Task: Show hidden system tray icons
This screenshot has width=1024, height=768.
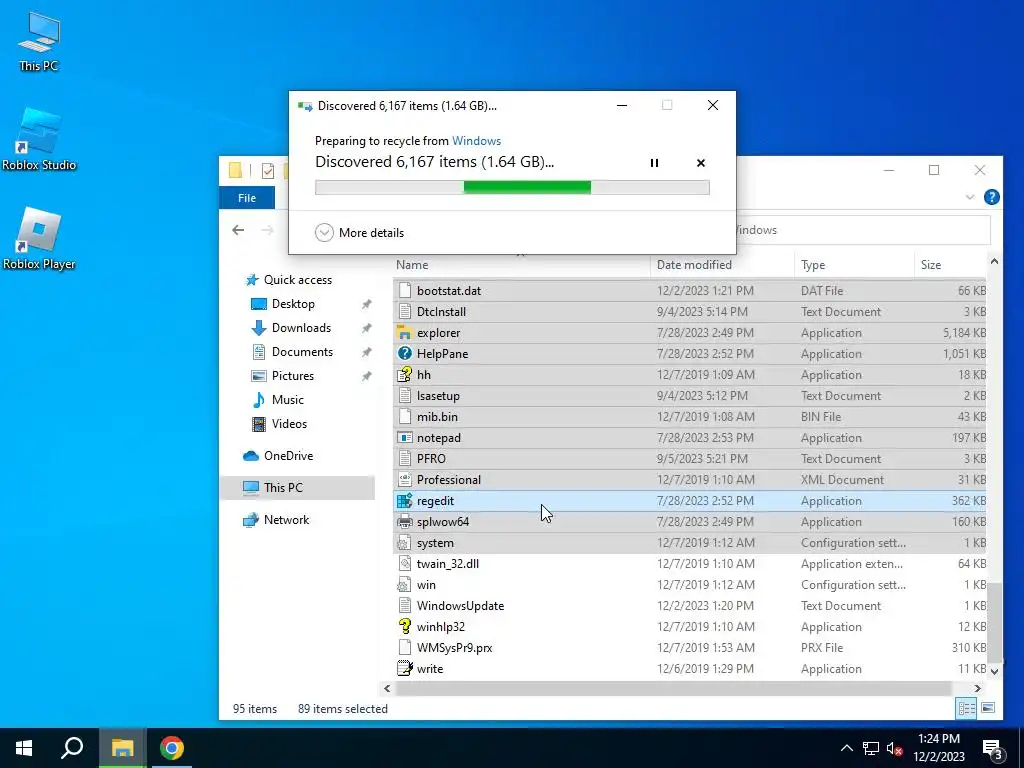Action: click(846, 748)
